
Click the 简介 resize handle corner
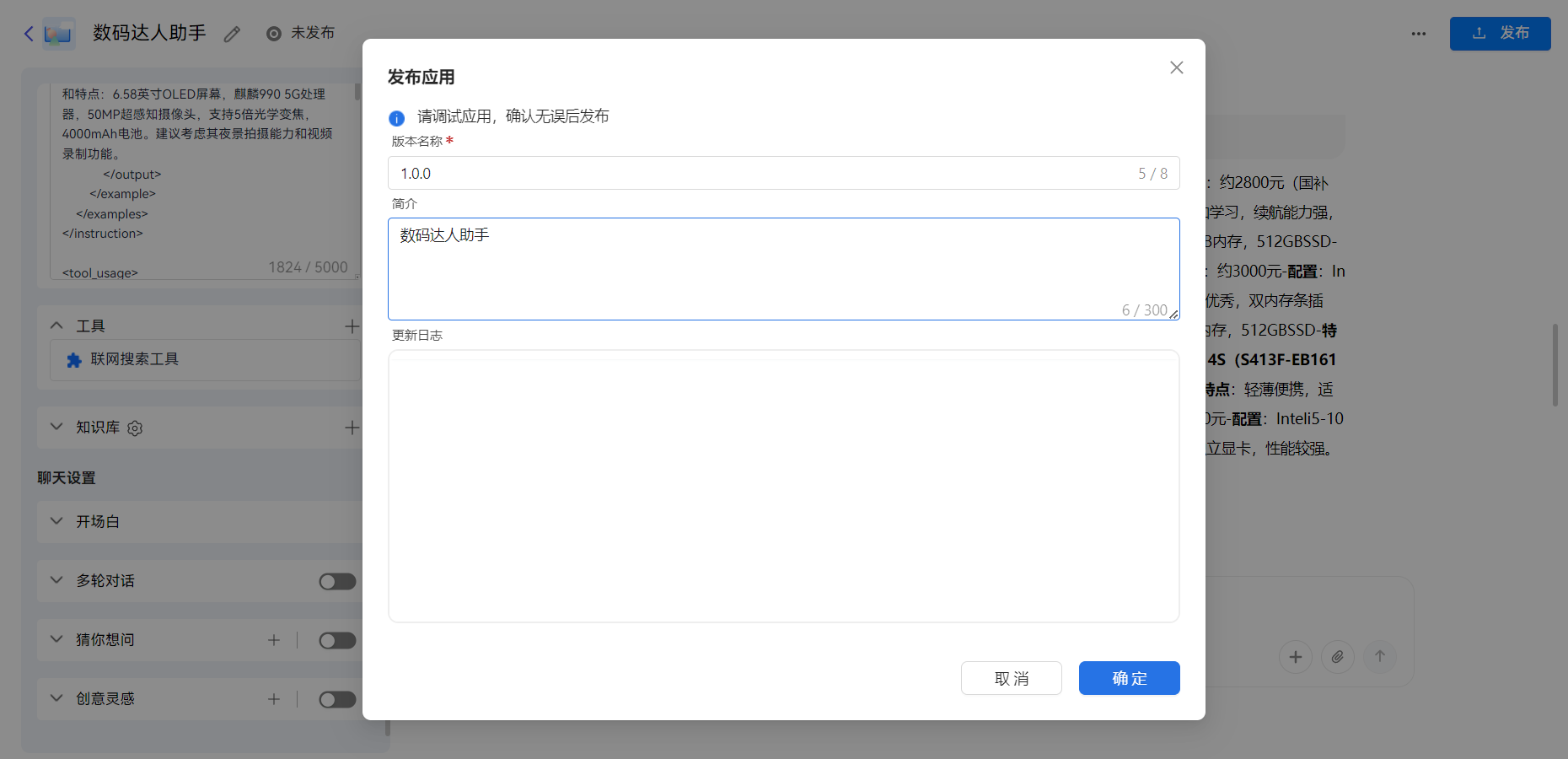click(1173, 314)
